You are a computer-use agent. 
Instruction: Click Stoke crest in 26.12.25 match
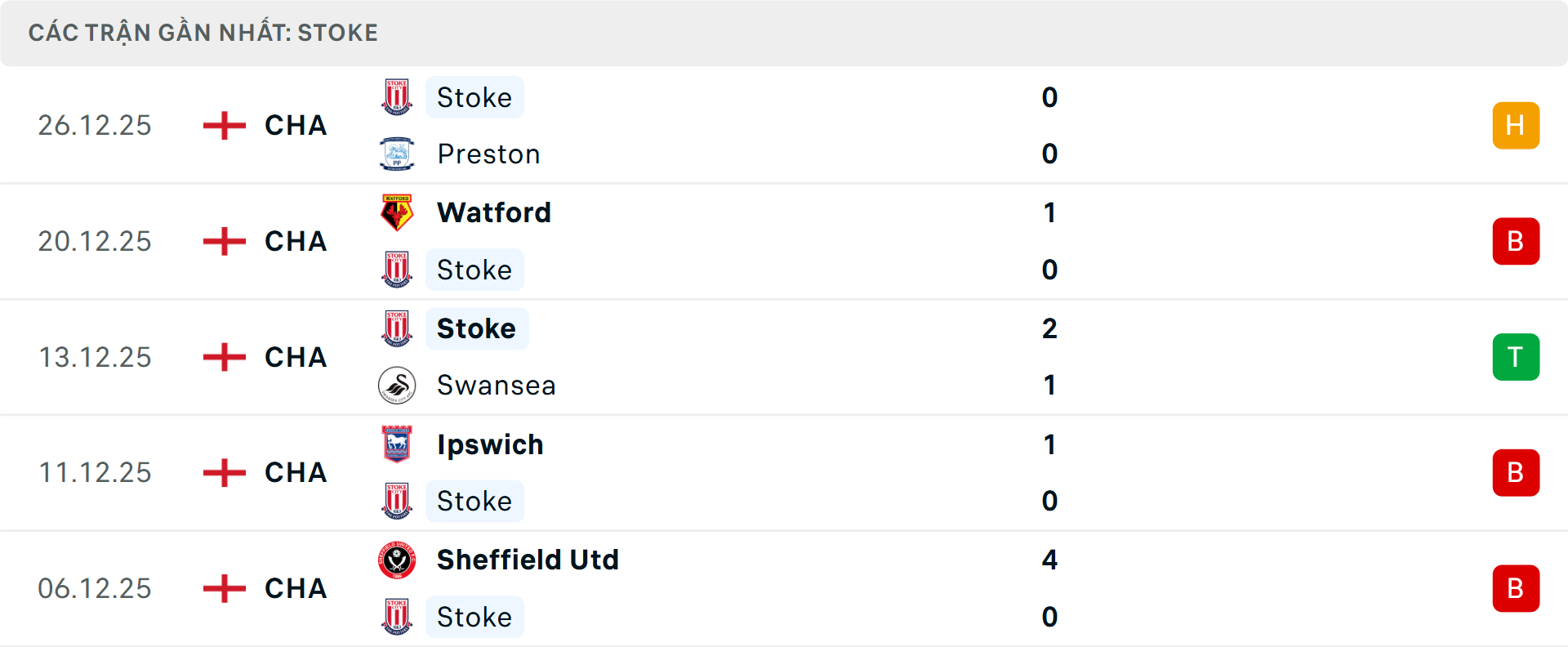[397, 97]
